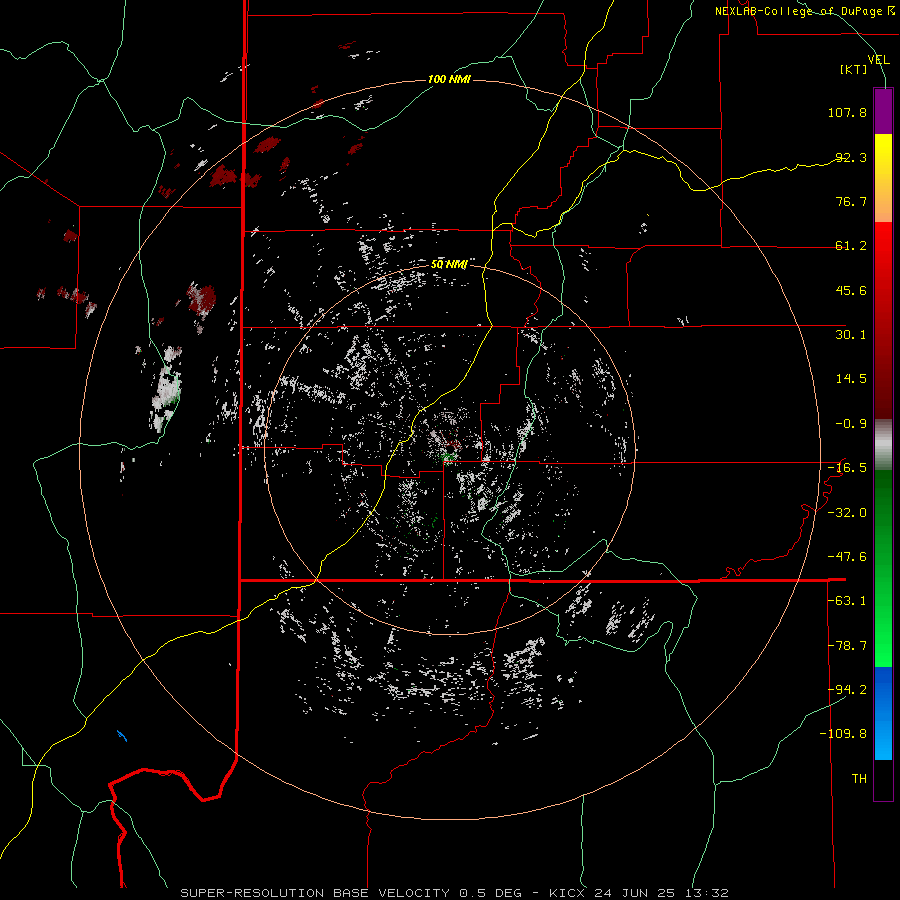Pick the gray near-zero segment of the color bar

click(883, 445)
